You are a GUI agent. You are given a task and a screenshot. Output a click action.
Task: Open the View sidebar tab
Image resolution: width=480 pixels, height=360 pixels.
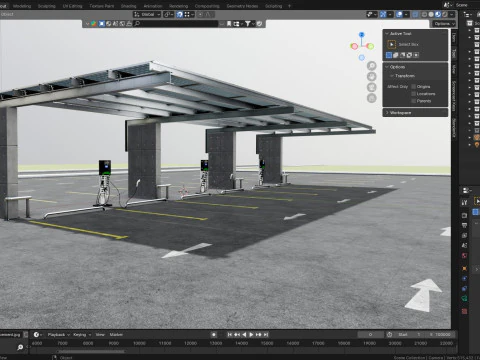pyautogui.click(x=454, y=69)
